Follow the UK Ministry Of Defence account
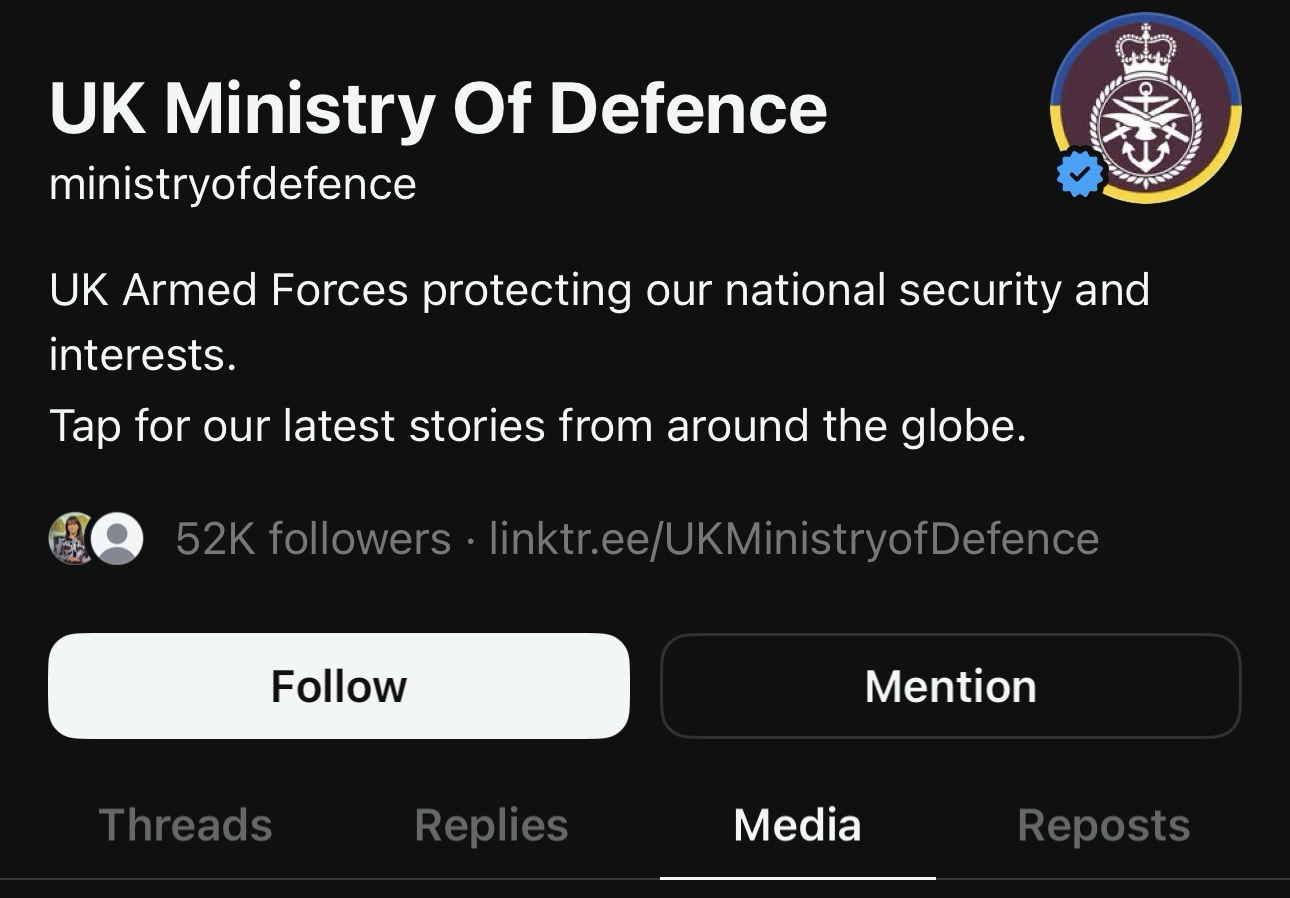The image size is (1290, 898). pyautogui.click(x=339, y=686)
